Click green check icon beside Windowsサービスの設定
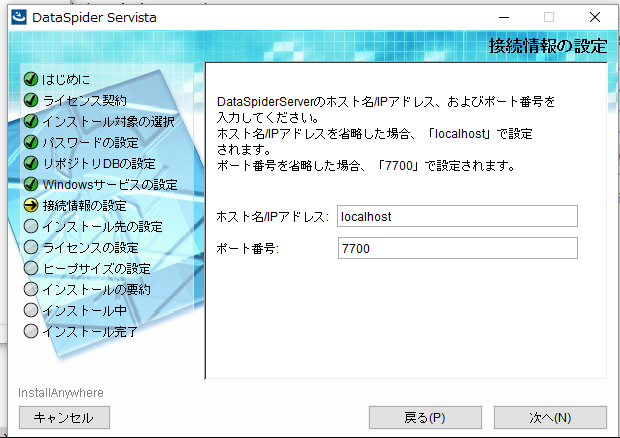 [31, 184]
